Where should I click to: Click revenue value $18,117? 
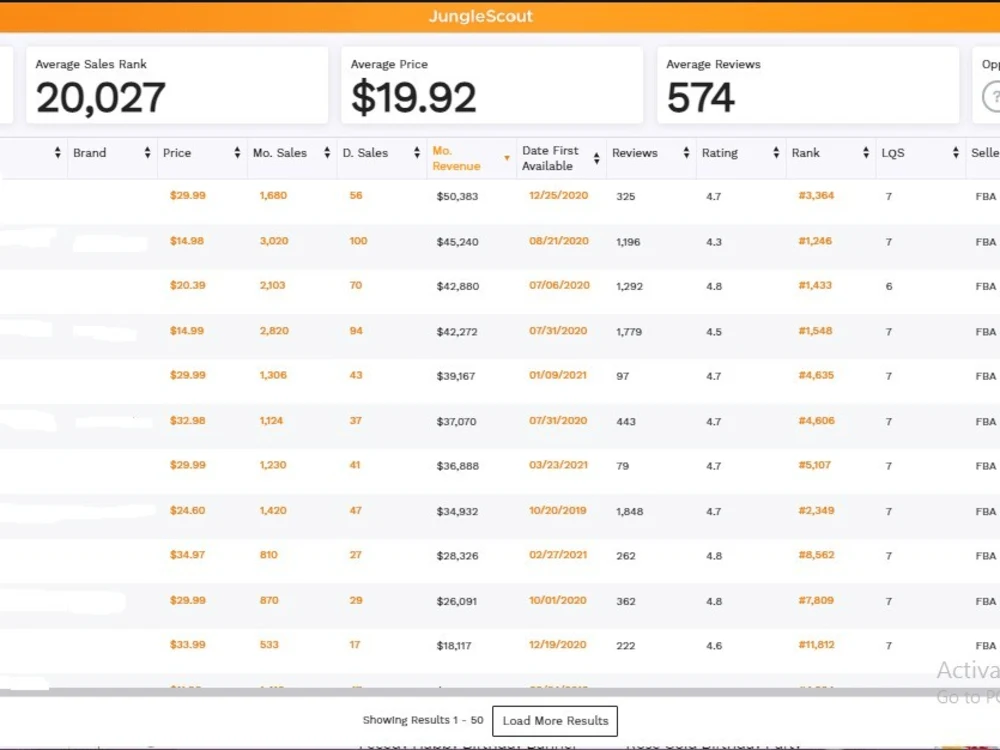(454, 646)
